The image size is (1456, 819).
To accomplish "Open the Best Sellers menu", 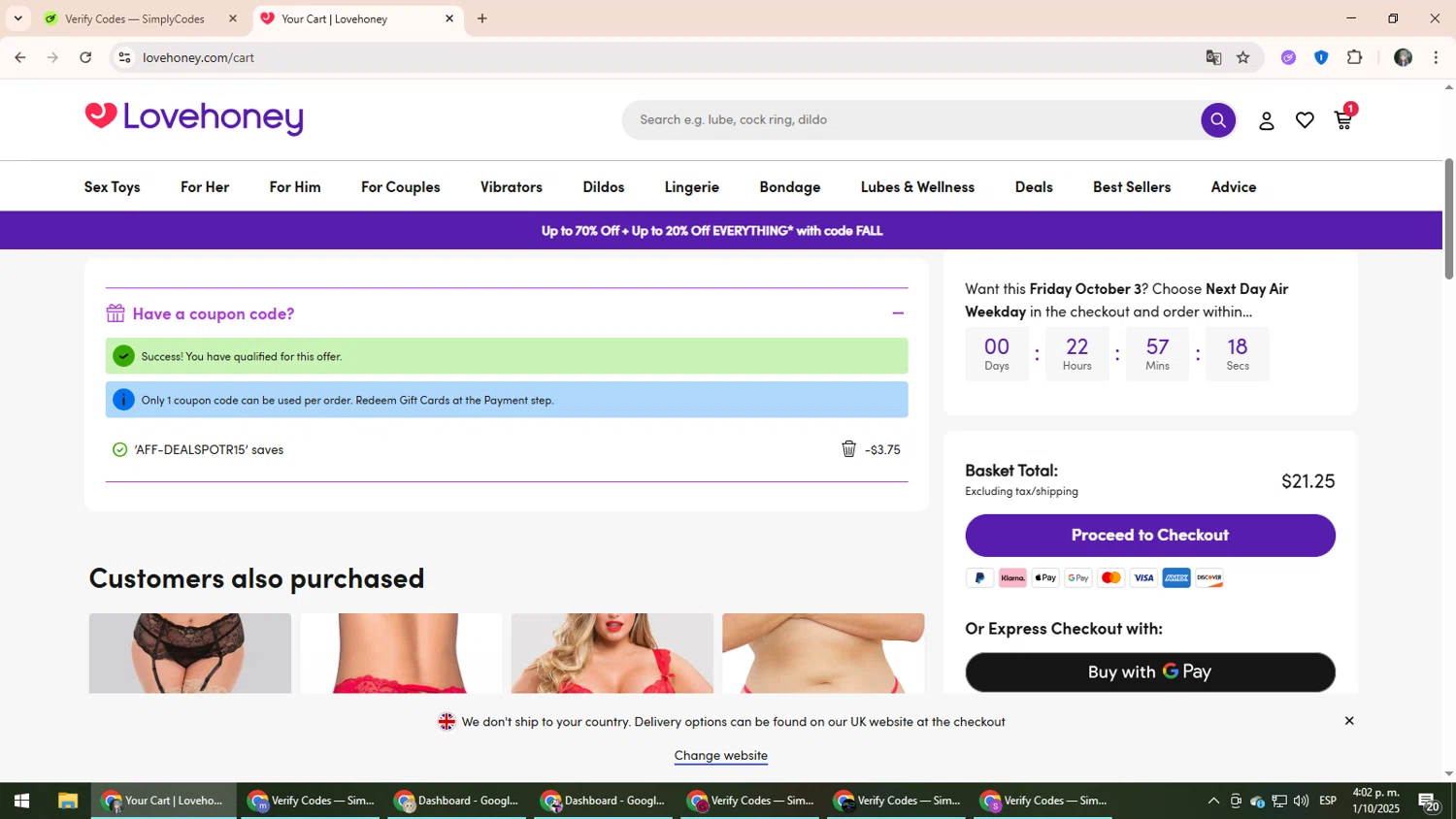I will [x=1132, y=187].
